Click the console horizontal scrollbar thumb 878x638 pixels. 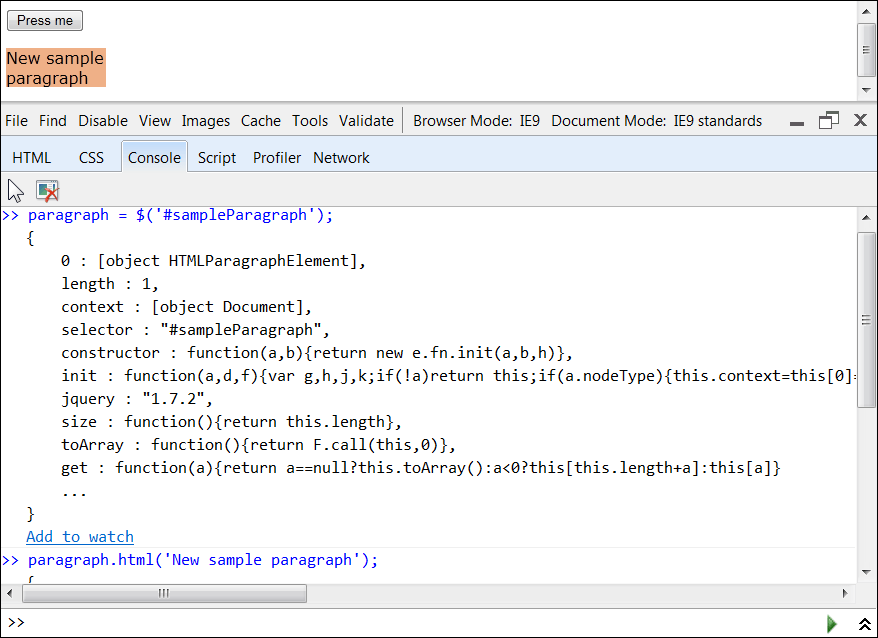click(164, 593)
